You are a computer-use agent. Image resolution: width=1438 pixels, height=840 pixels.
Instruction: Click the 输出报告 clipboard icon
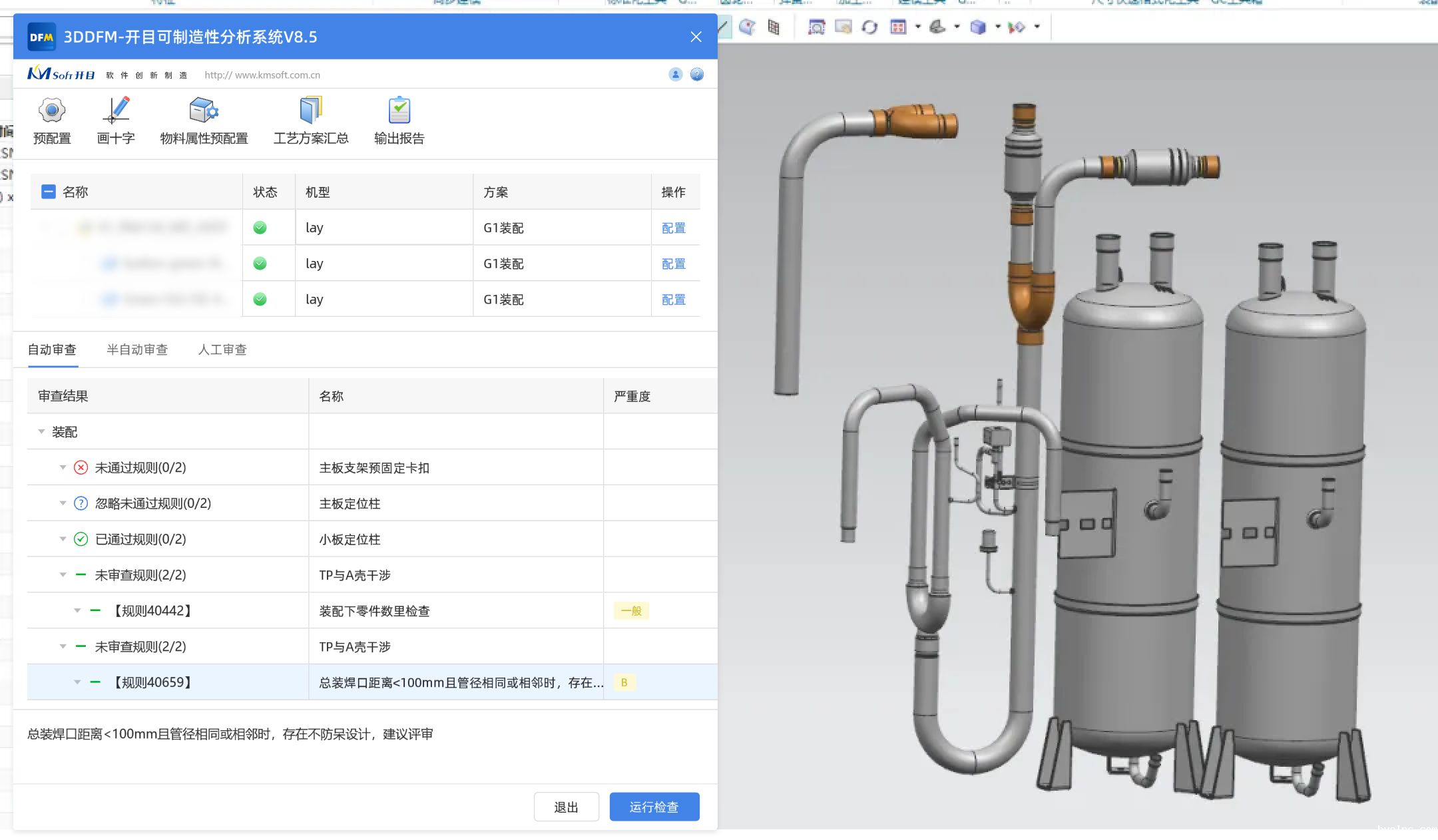[x=399, y=110]
